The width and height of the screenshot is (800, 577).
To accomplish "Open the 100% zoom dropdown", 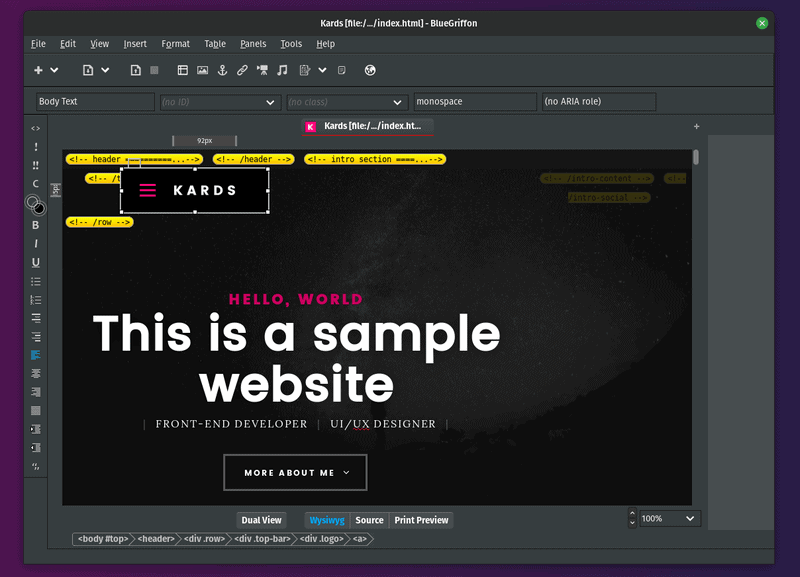I will click(670, 518).
